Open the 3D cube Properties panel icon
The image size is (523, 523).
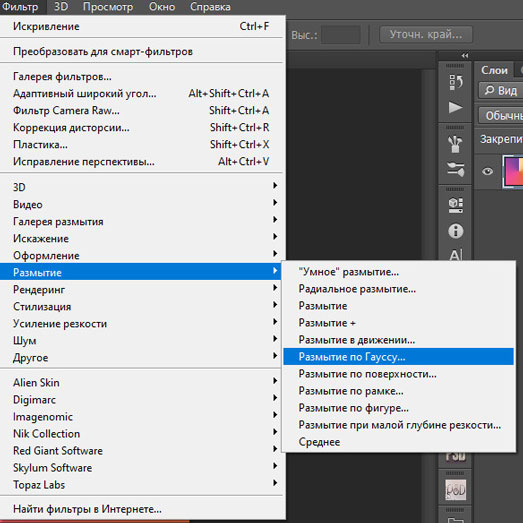(456, 205)
